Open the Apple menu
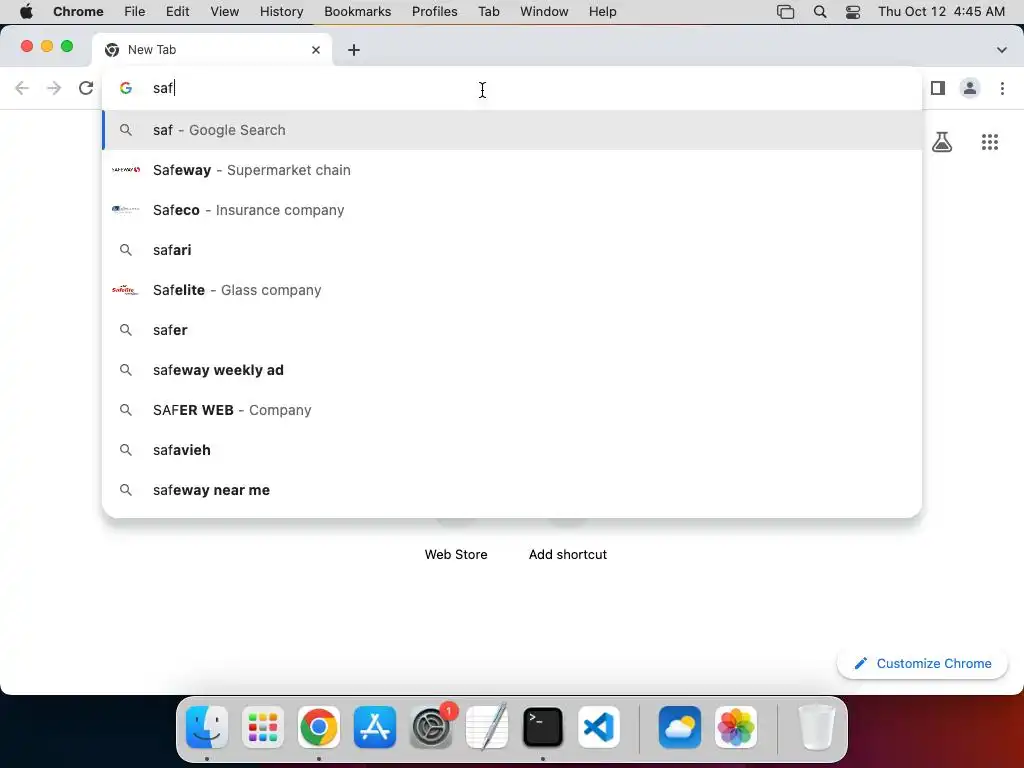Image resolution: width=1024 pixels, height=768 pixels. [x=26, y=11]
